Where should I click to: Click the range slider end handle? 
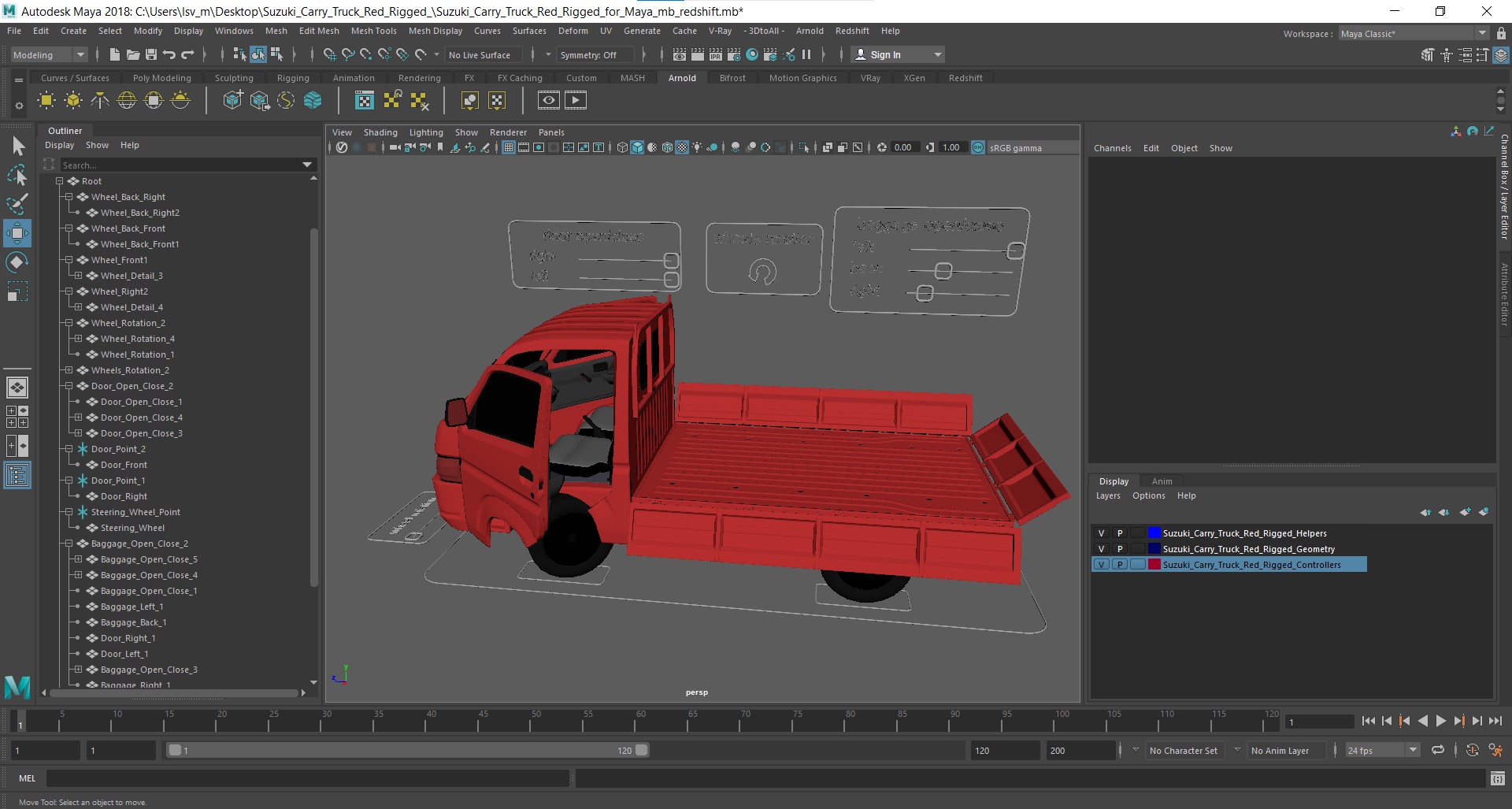click(x=642, y=750)
